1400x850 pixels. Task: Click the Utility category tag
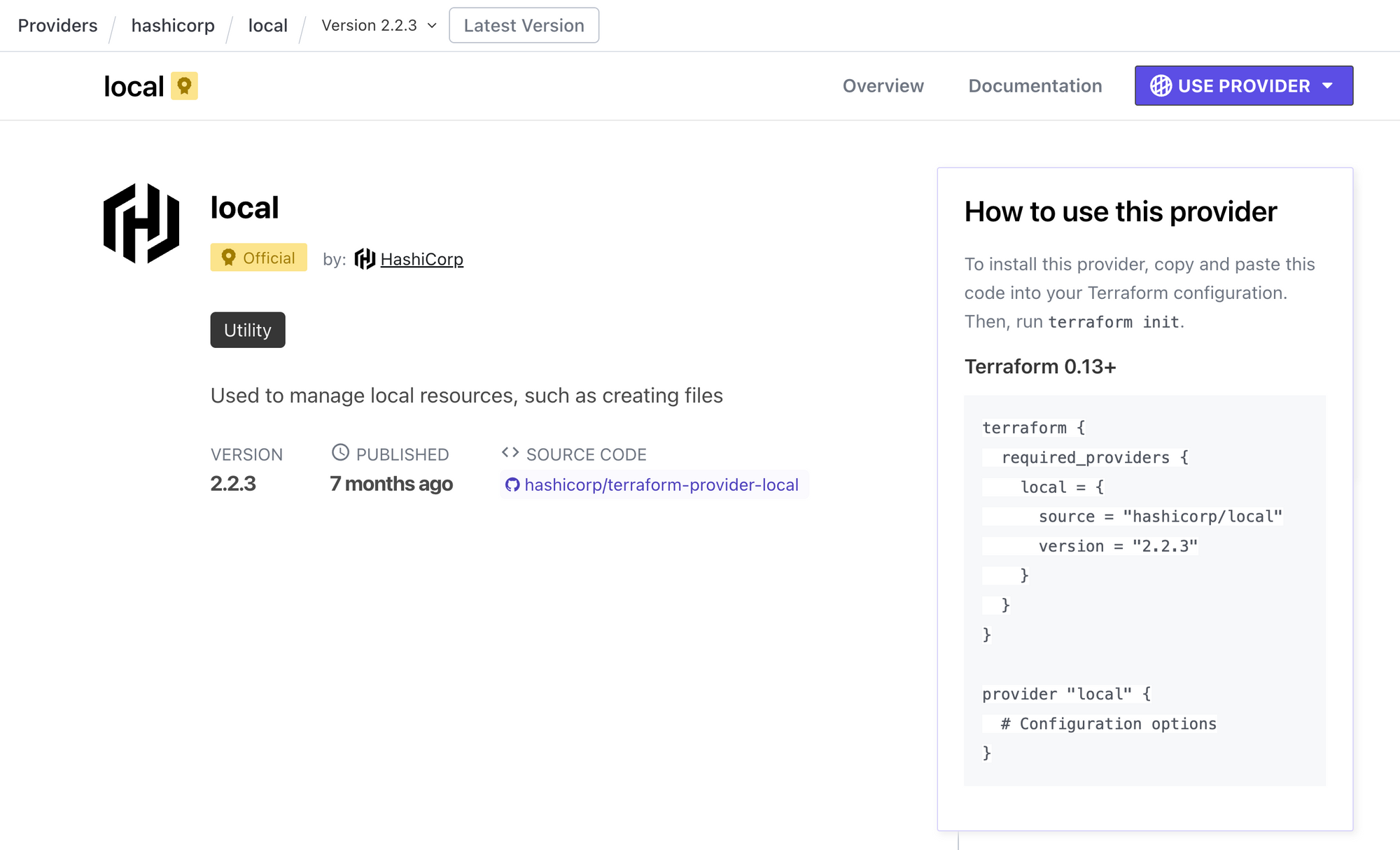pyautogui.click(x=248, y=330)
